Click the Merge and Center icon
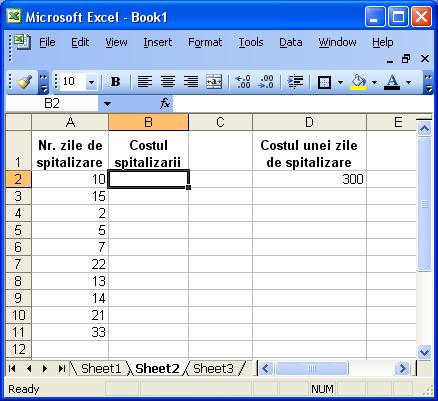Screen dimensions: 438x401 [x=214, y=82]
